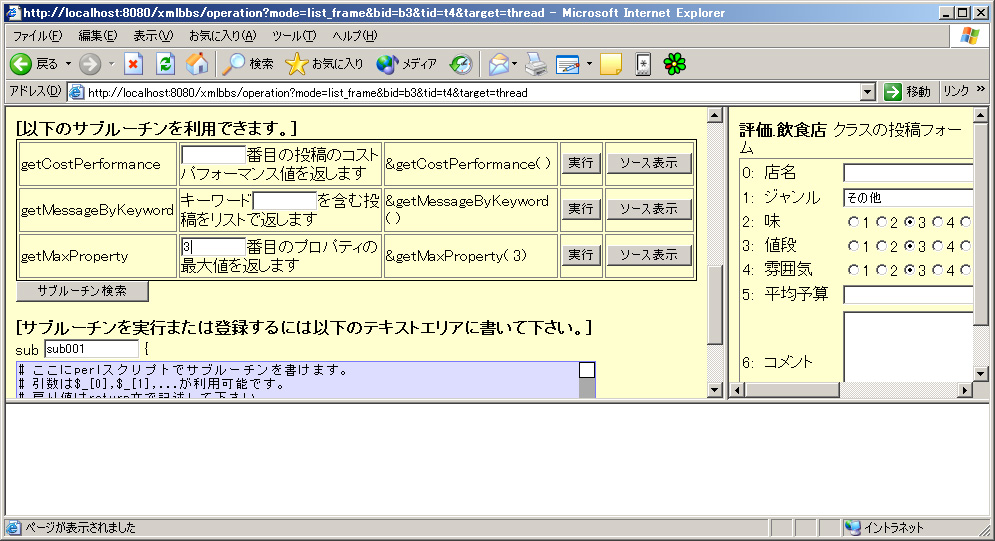Select rating 3 for 値段

[x=909, y=246]
